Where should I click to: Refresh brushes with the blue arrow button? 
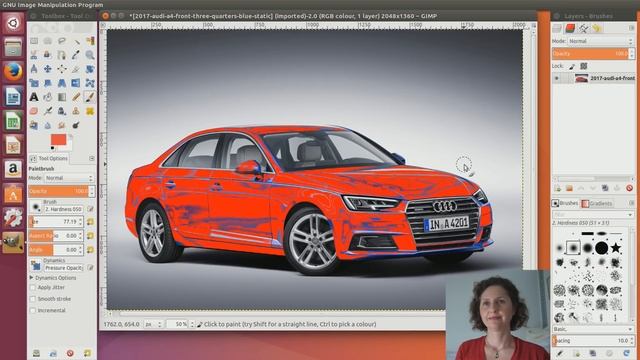(x=626, y=353)
